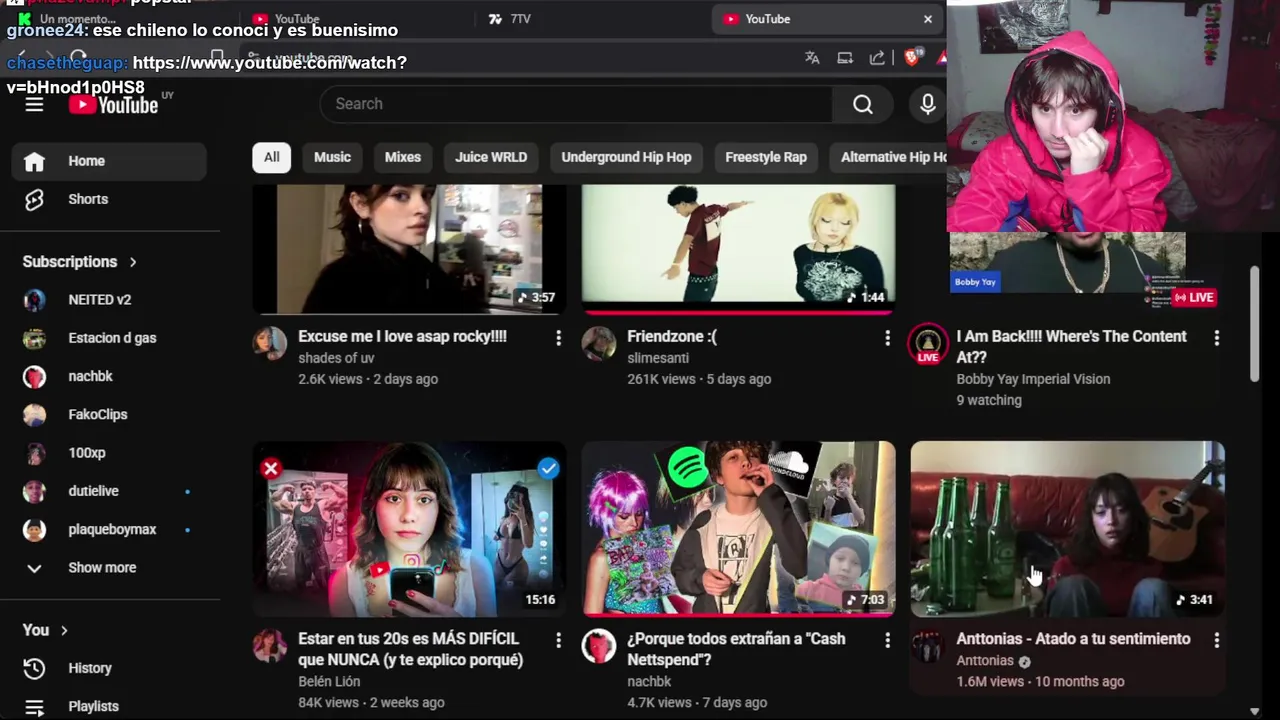Open NEITED v2 subscription channel
Image resolution: width=1280 pixels, height=720 pixels.
tap(109, 300)
